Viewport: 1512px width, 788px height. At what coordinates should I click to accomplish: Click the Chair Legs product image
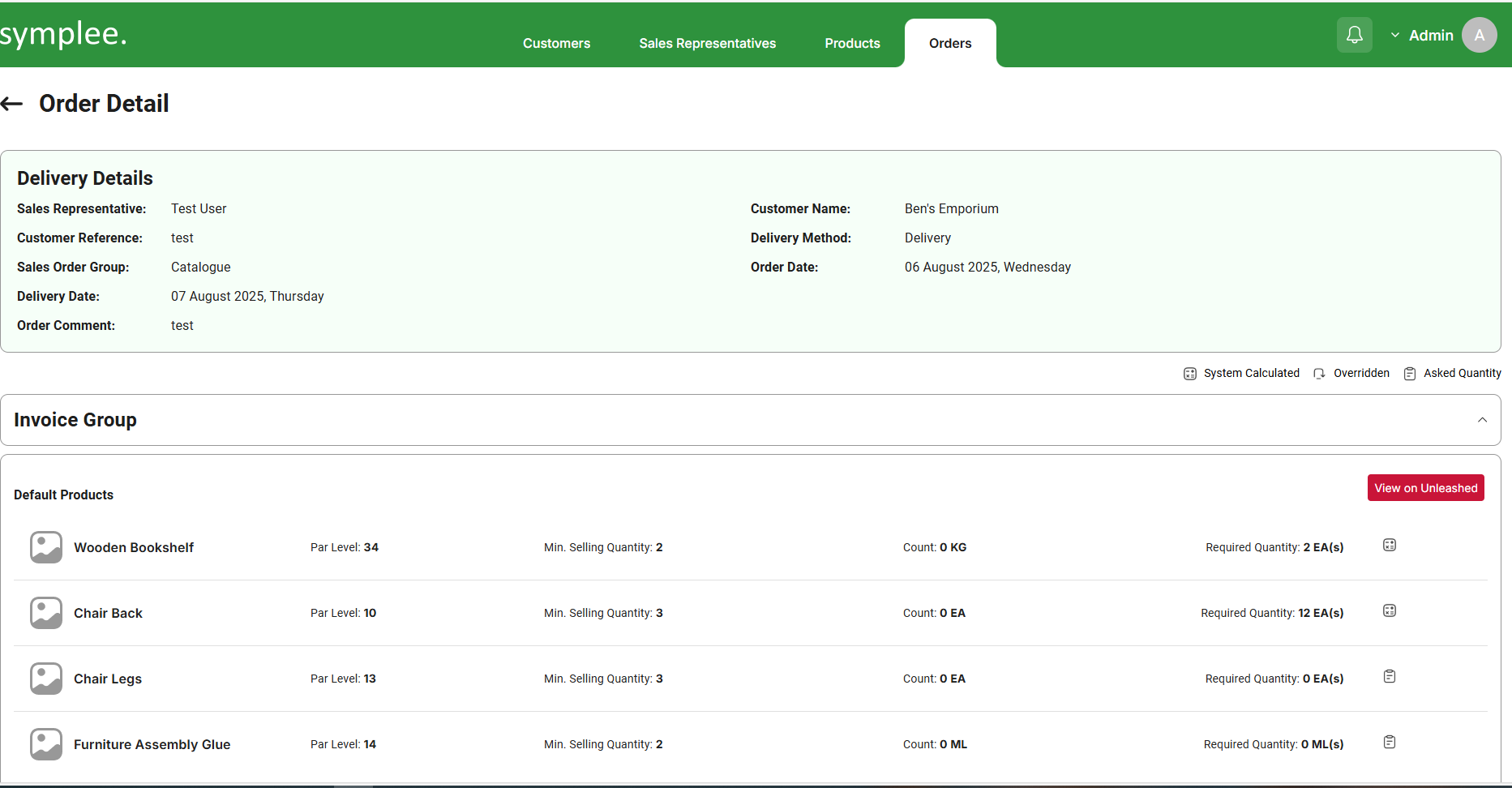tap(46, 679)
